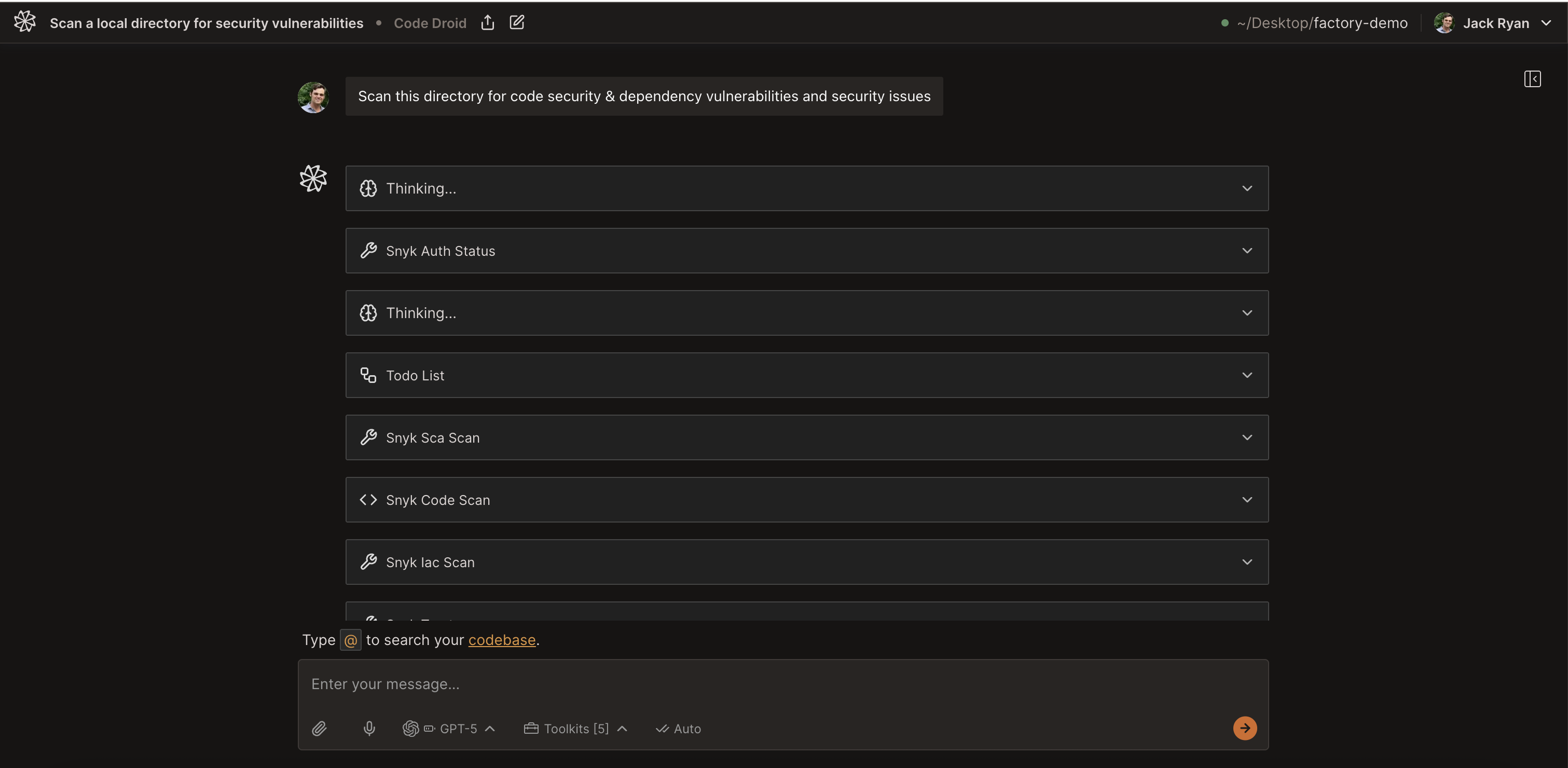Image resolution: width=1568 pixels, height=768 pixels.
Task: Click the codebase link
Action: tap(502, 640)
